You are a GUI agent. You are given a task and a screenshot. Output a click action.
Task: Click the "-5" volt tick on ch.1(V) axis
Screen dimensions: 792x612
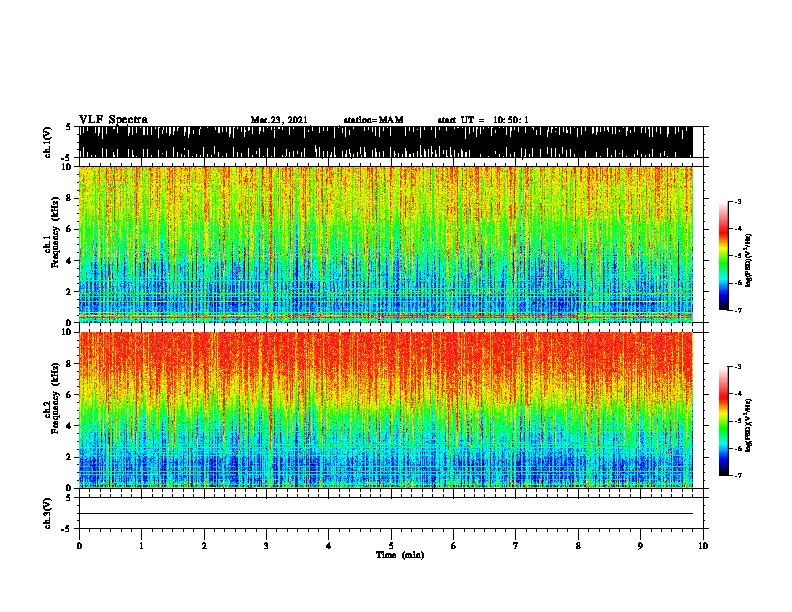click(x=66, y=158)
